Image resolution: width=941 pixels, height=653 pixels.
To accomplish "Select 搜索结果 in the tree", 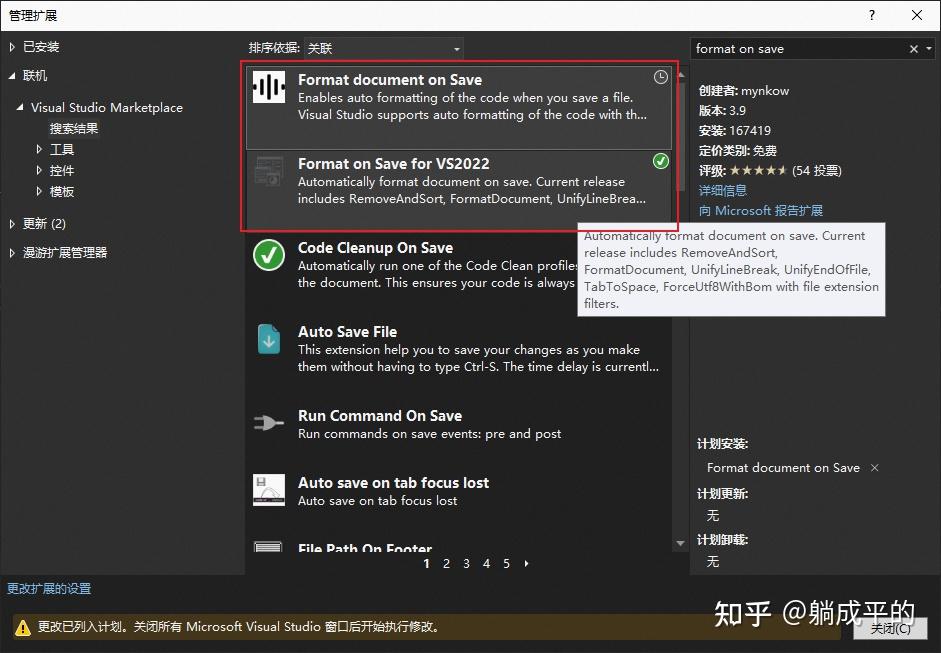I will pyautogui.click(x=74, y=128).
